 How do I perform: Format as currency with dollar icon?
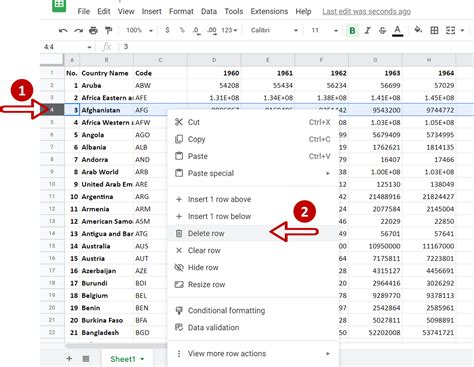(167, 30)
